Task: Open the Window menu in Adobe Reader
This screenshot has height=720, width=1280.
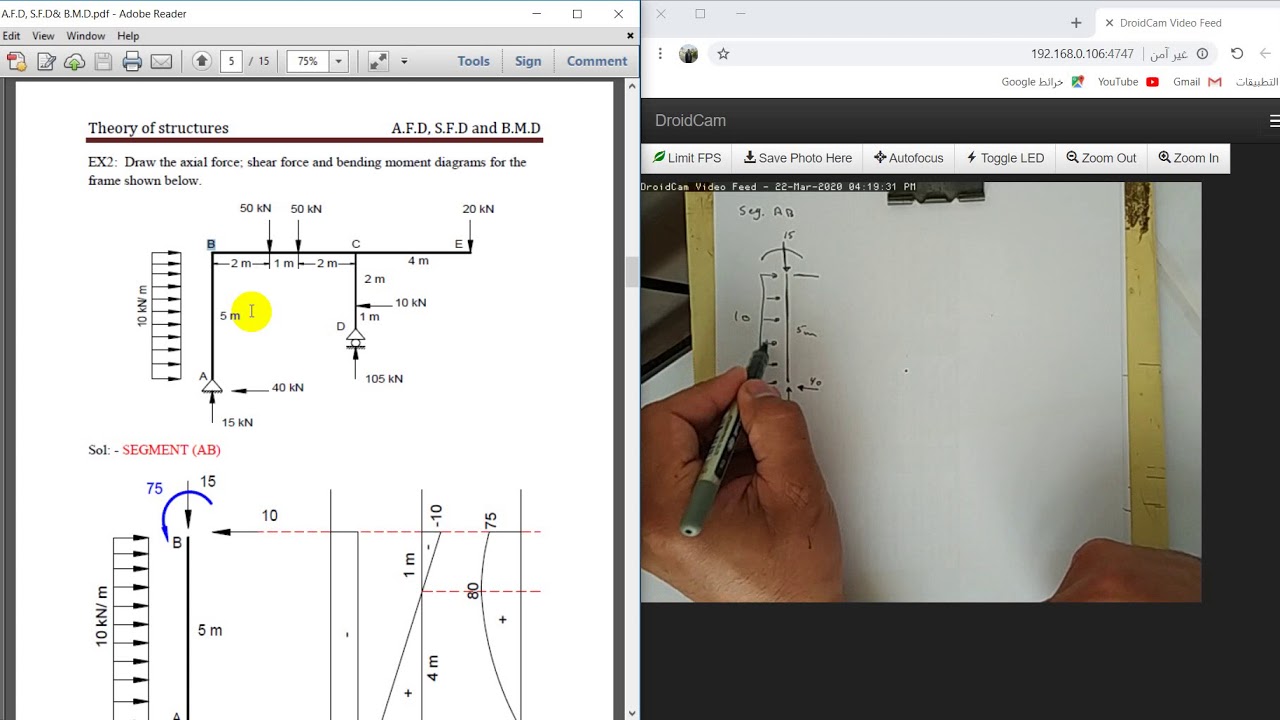Action: click(x=86, y=36)
